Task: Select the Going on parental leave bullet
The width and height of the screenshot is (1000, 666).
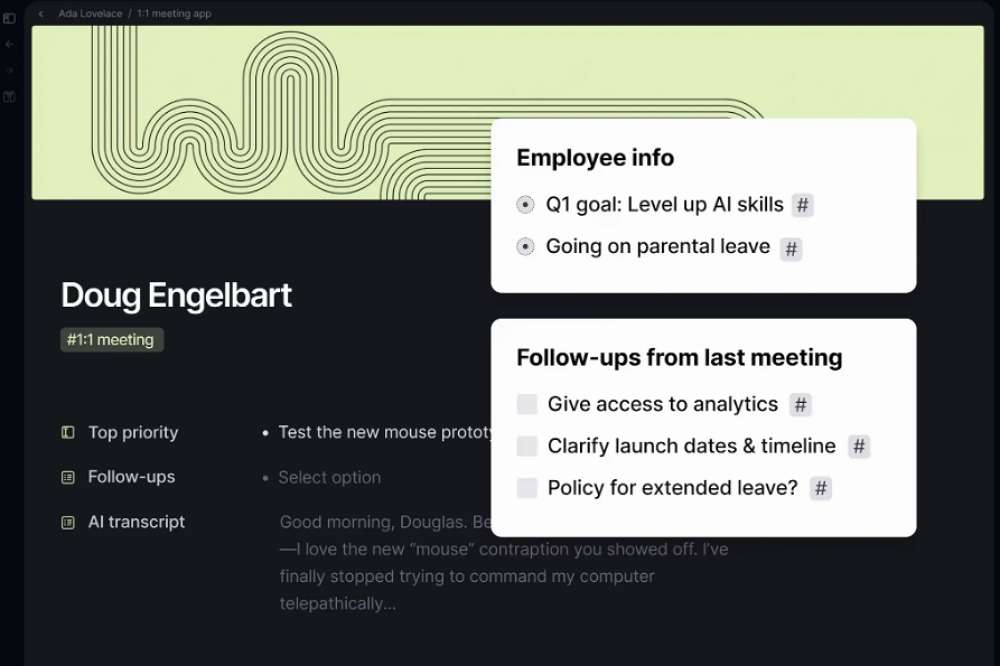Action: tap(525, 247)
